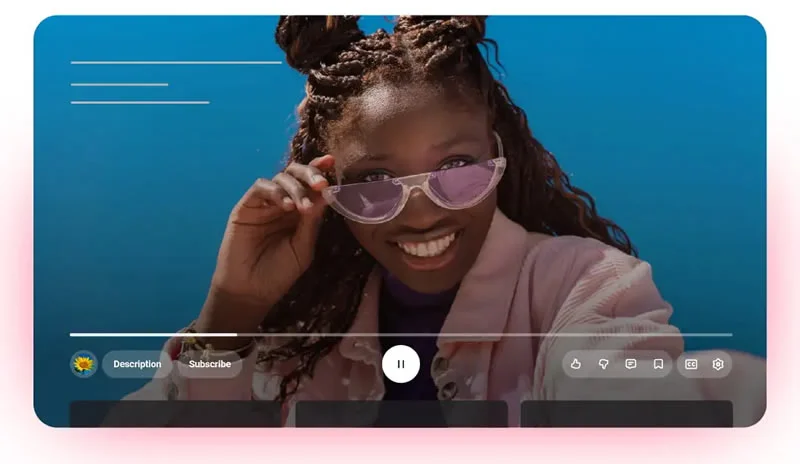The height and width of the screenshot is (464, 800).
Task: Click the end of the played progress
Action: [236, 334]
